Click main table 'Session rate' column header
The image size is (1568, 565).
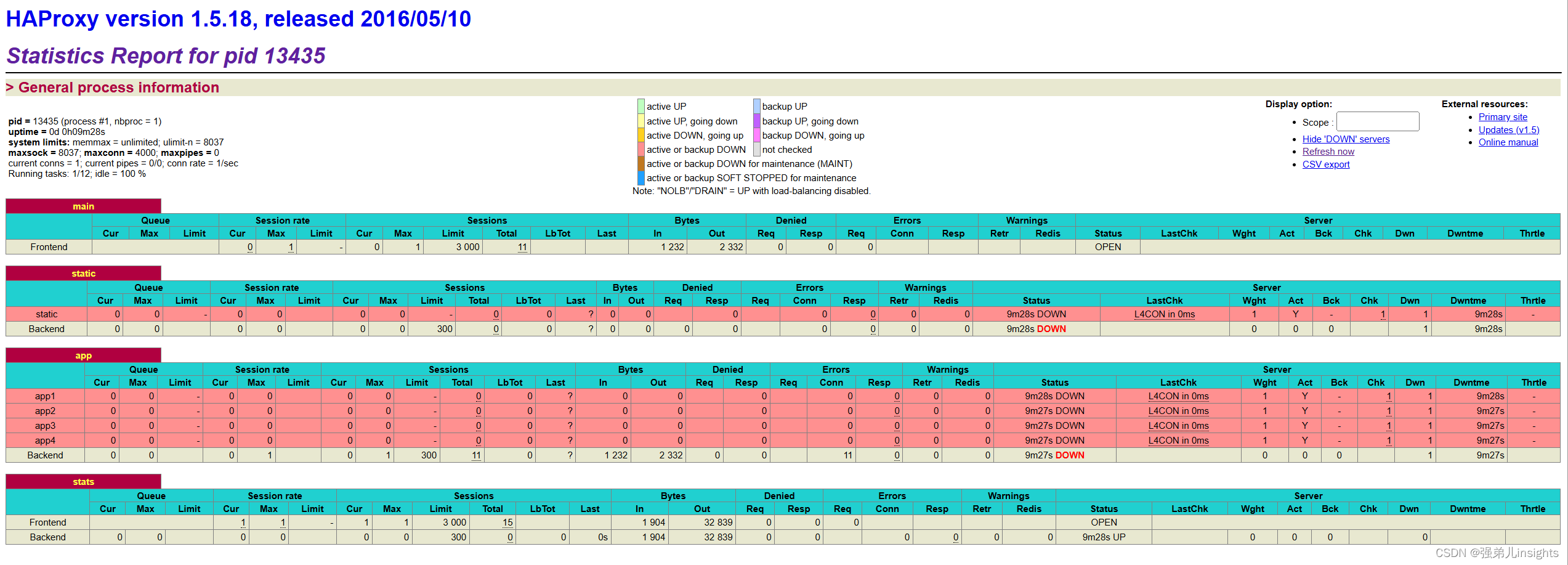[x=283, y=221]
